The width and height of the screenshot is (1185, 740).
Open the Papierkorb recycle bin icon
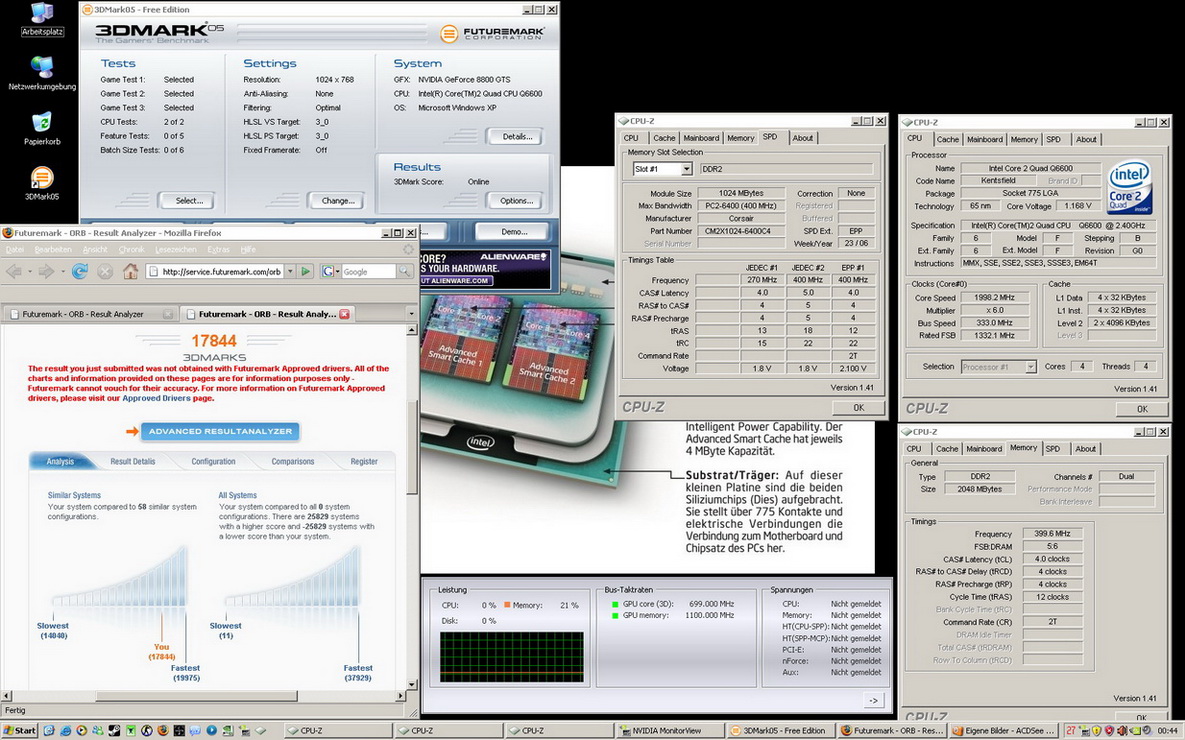42,128
